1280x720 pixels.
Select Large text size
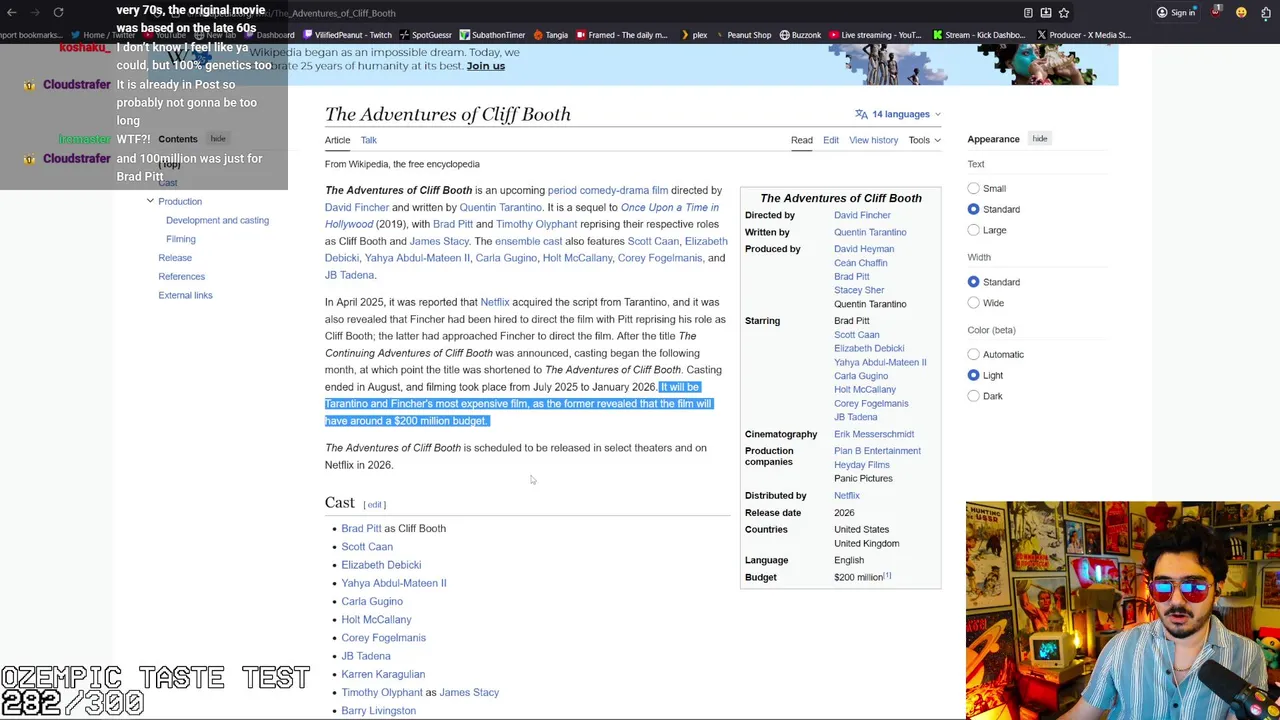pyautogui.click(x=973, y=230)
